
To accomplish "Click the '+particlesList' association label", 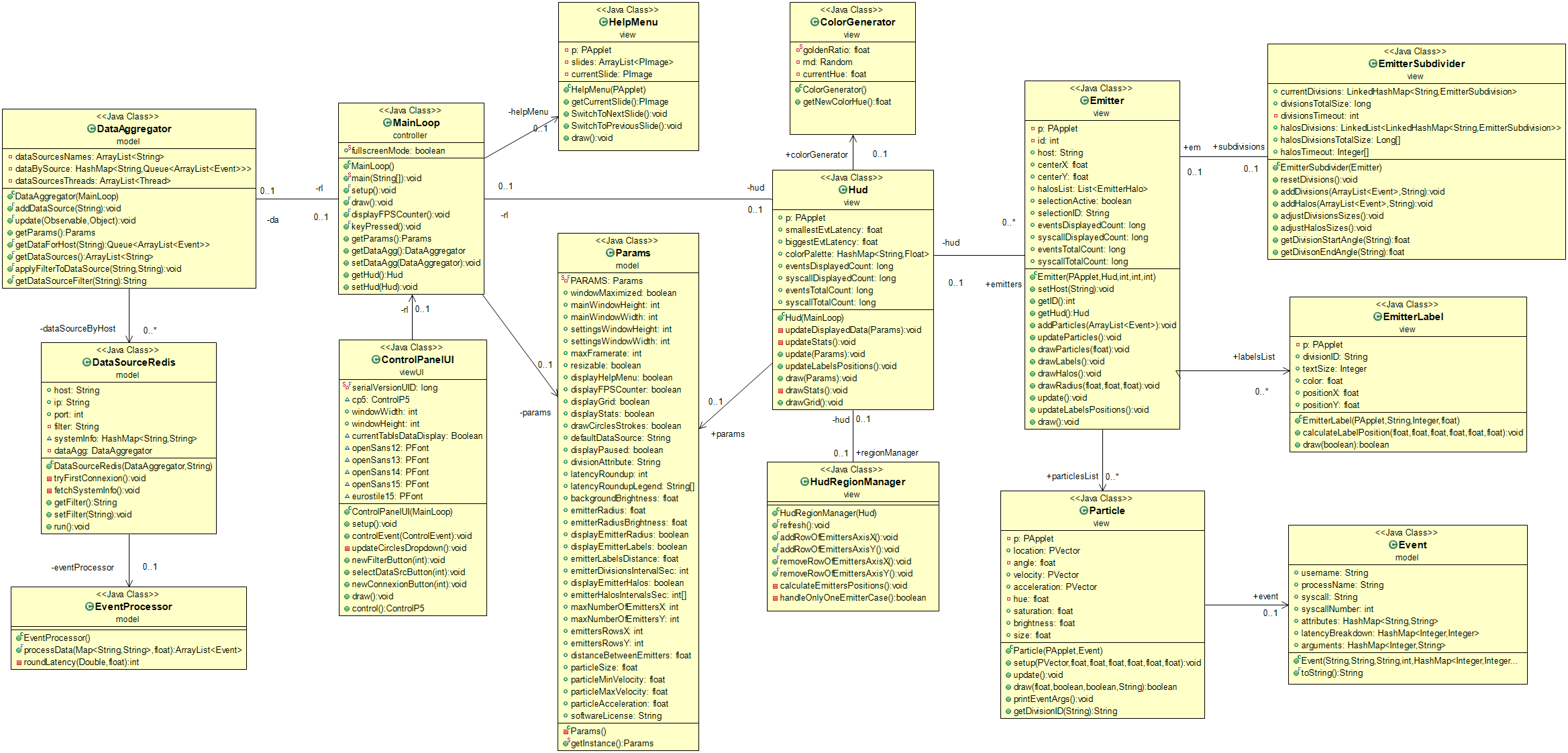I will point(1072,476).
